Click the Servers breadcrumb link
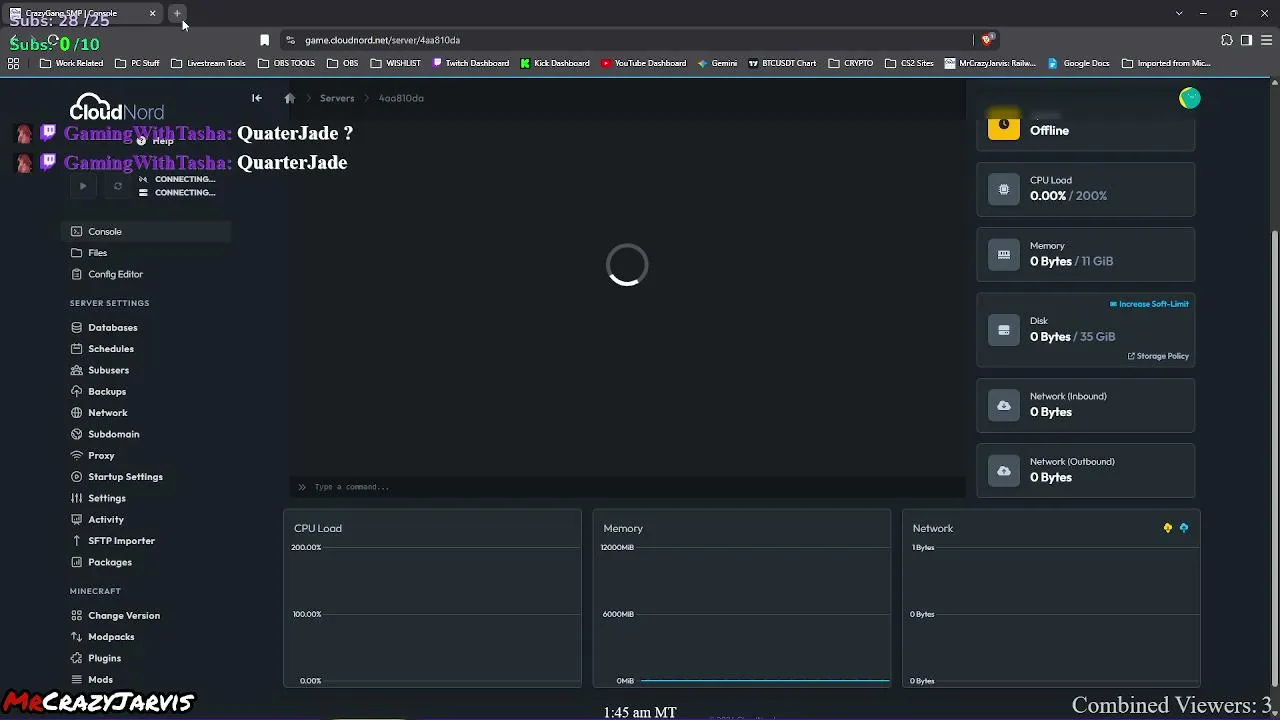The image size is (1280, 720). click(337, 98)
